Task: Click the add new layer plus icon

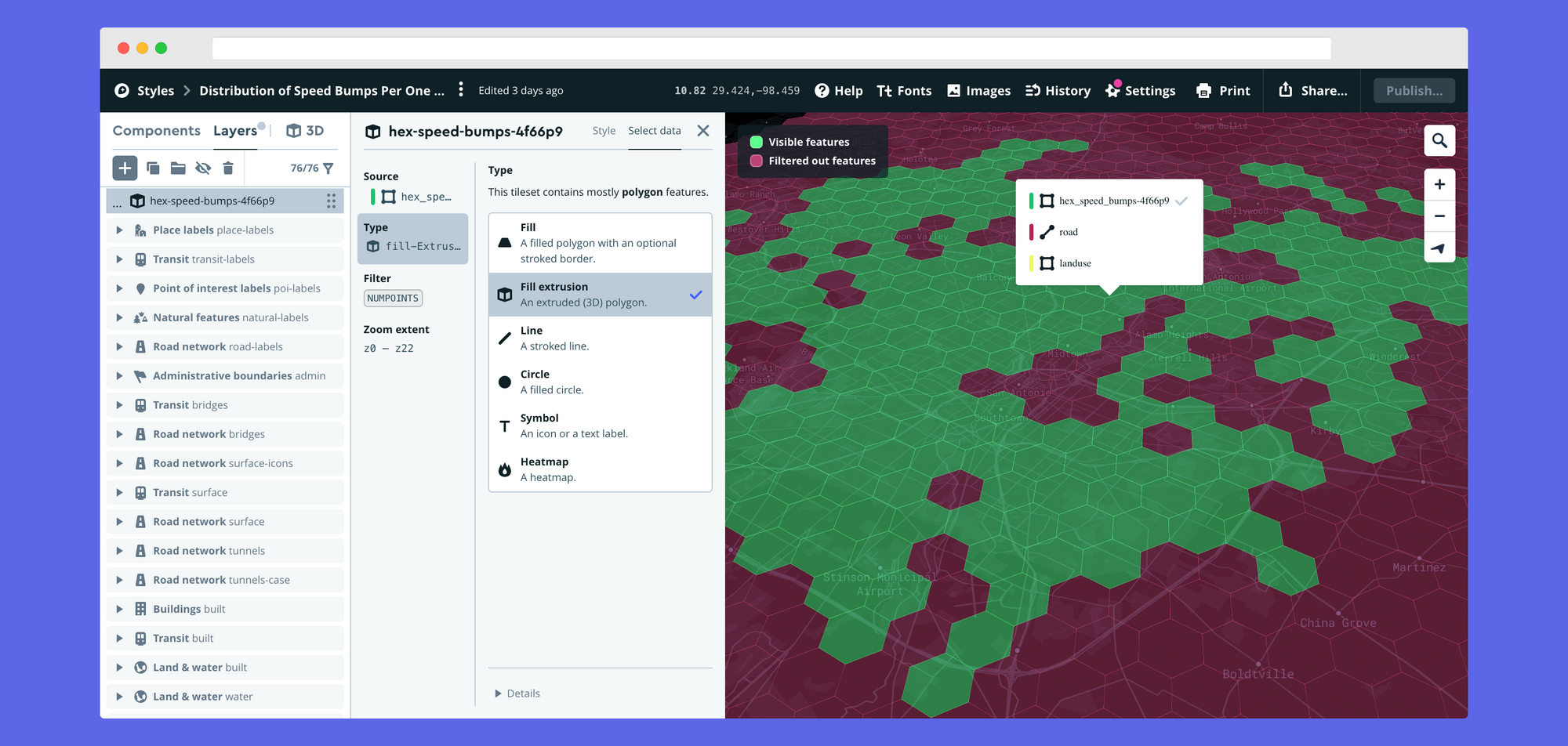Action: pos(125,168)
